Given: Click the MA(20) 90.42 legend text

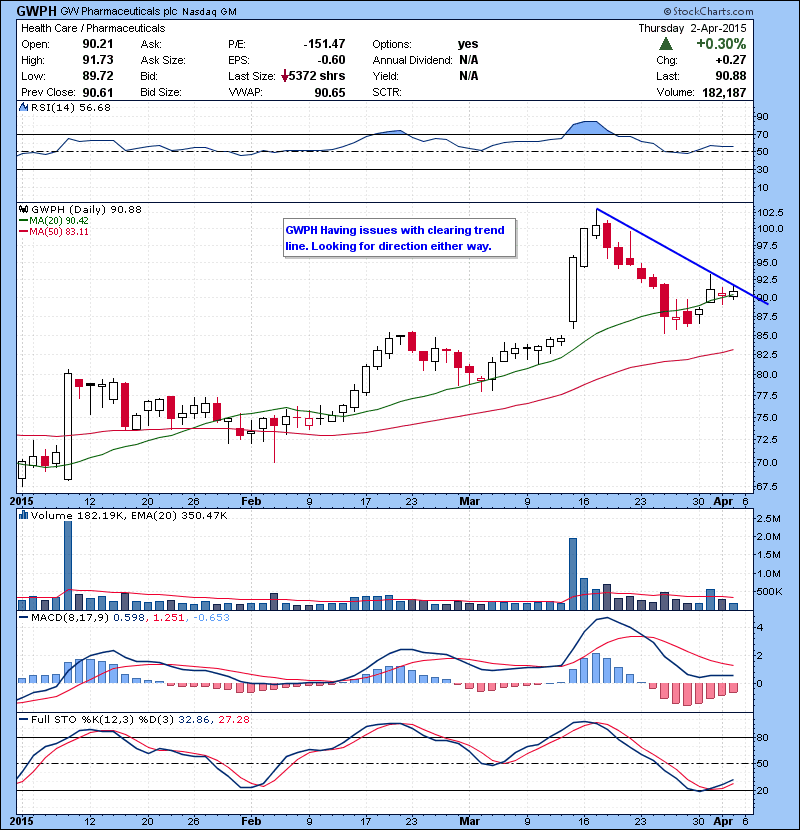Looking at the screenshot, I should click(x=59, y=221).
